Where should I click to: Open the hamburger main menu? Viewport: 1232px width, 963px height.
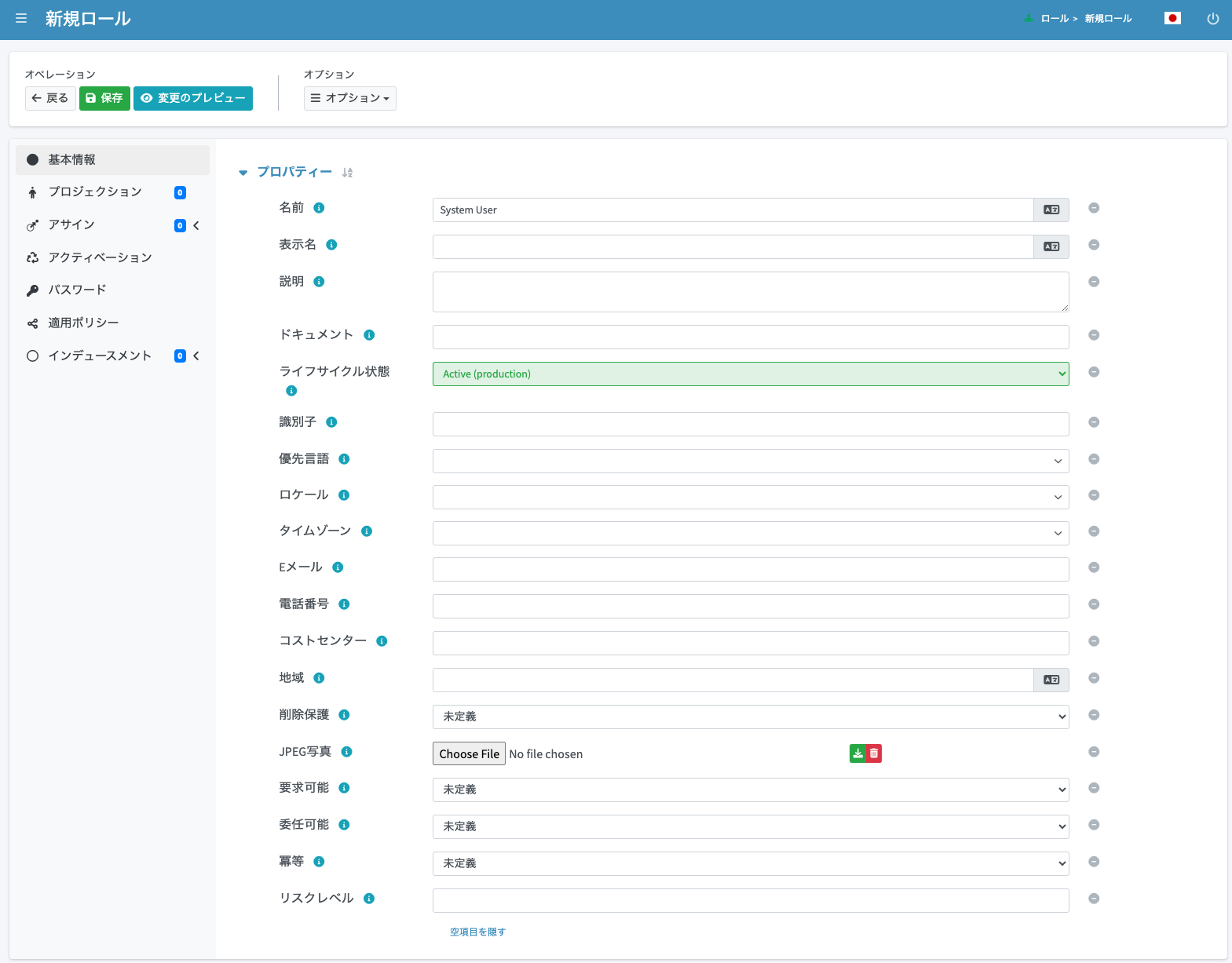pyautogui.click(x=21, y=18)
